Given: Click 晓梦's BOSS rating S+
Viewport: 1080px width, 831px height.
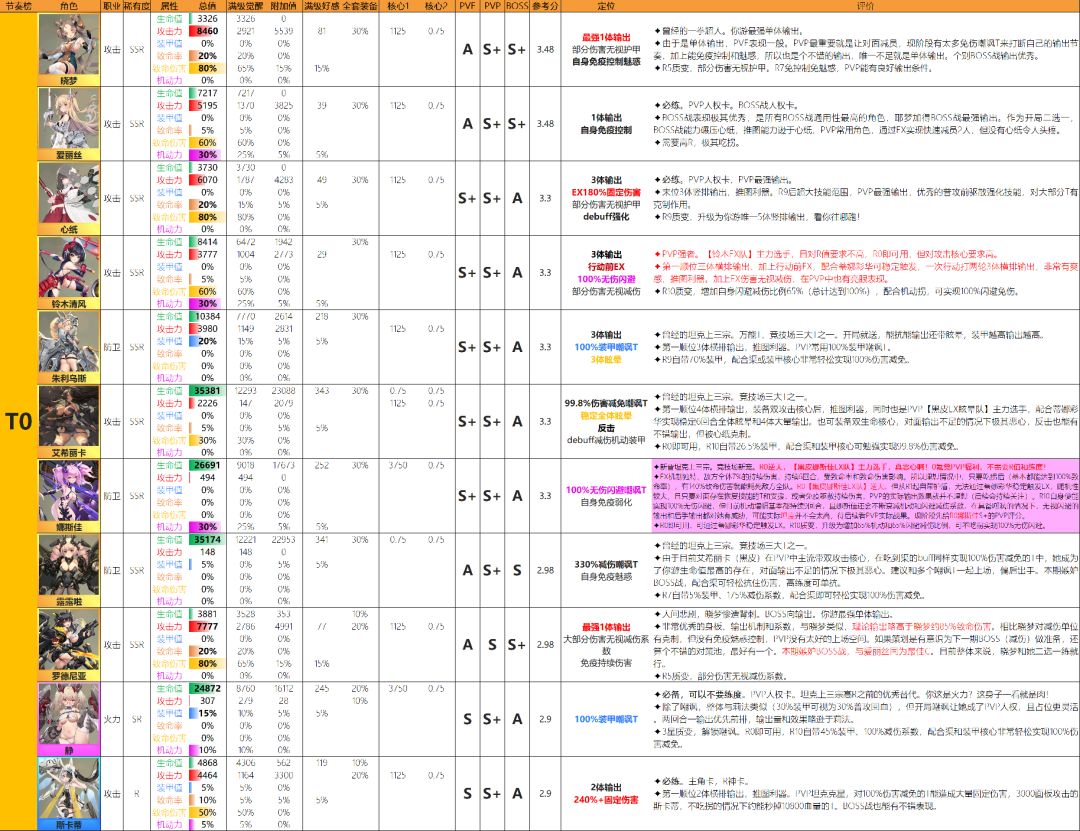Looking at the screenshot, I should click(x=517, y=50).
